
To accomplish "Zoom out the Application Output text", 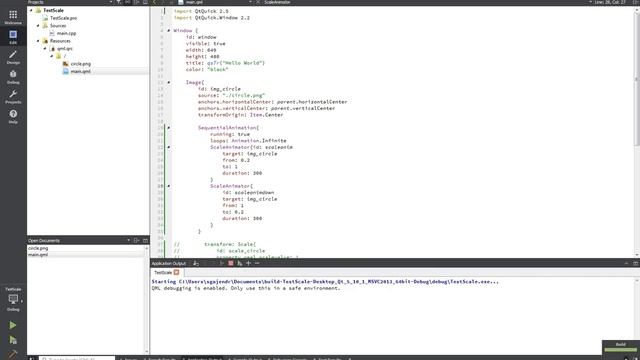I will tap(257, 263).
